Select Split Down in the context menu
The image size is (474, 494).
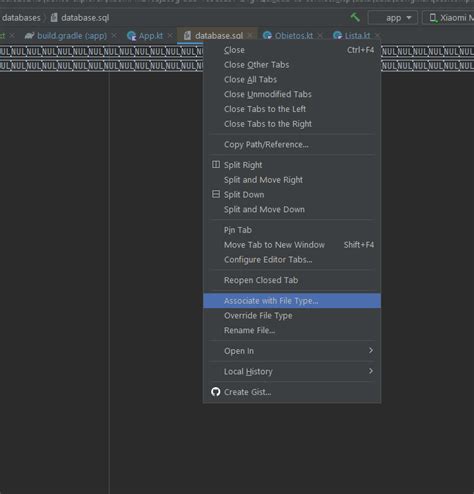pyautogui.click(x=292, y=194)
